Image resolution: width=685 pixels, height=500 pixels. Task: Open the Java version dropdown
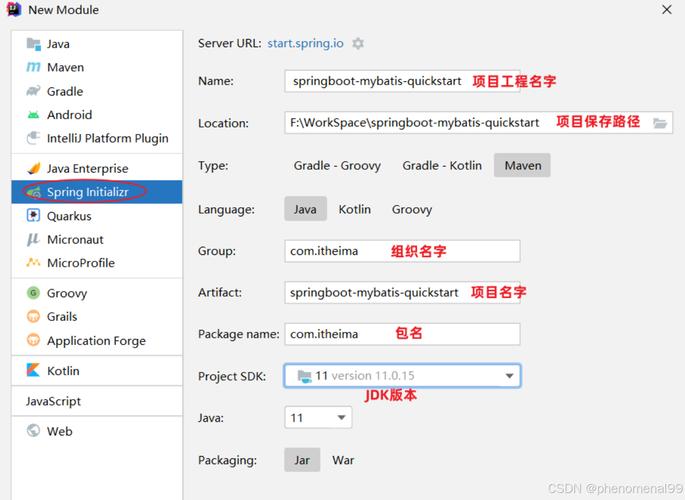click(x=318, y=417)
